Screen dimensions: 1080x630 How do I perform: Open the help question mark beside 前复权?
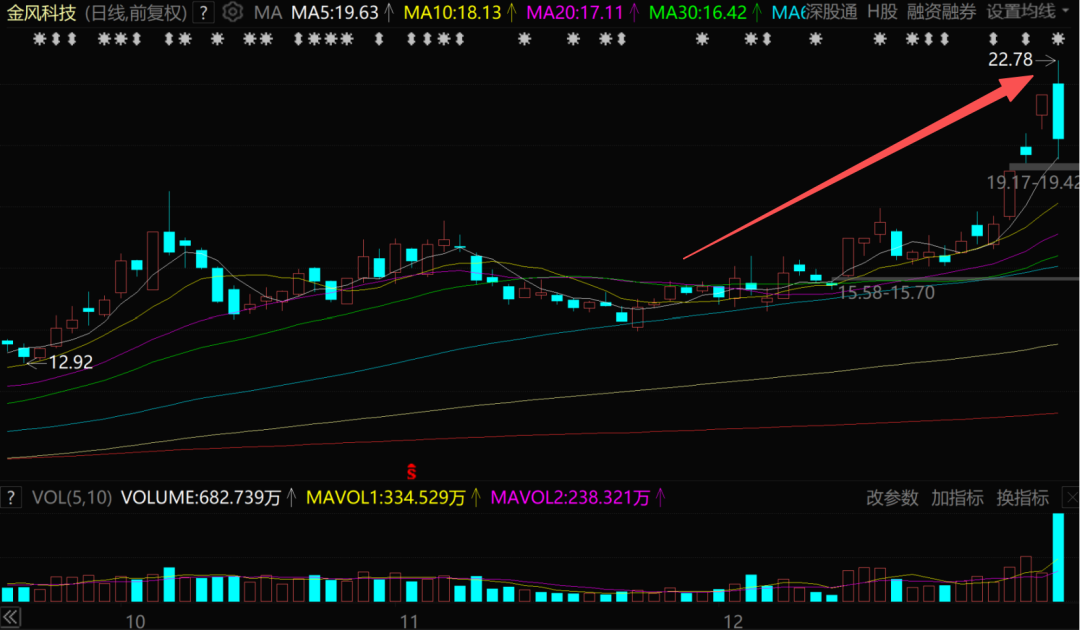pyautogui.click(x=202, y=12)
